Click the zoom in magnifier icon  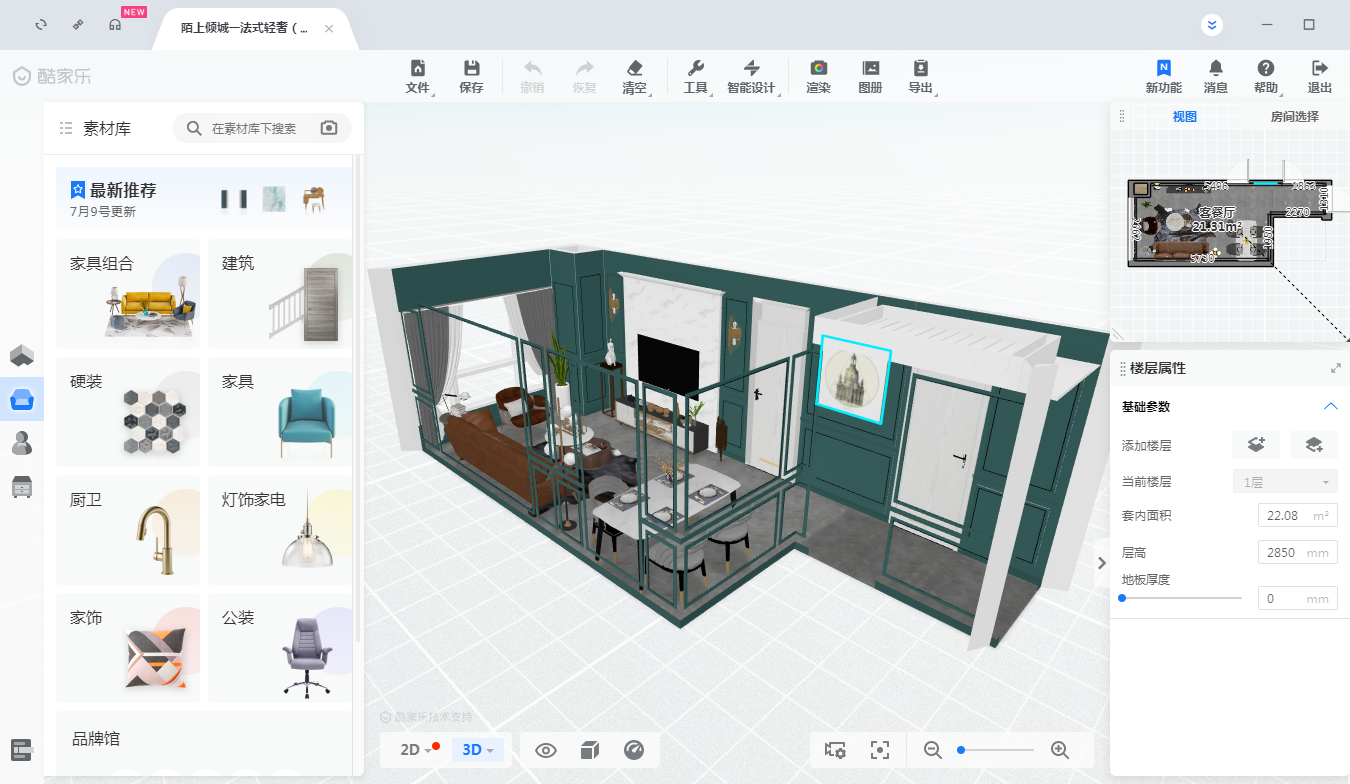pyautogui.click(x=1060, y=750)
